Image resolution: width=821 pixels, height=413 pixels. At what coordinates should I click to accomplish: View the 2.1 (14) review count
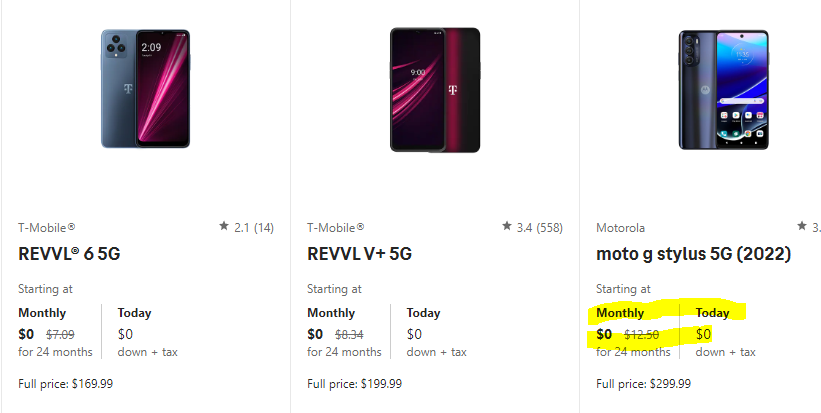pos(254,228)
